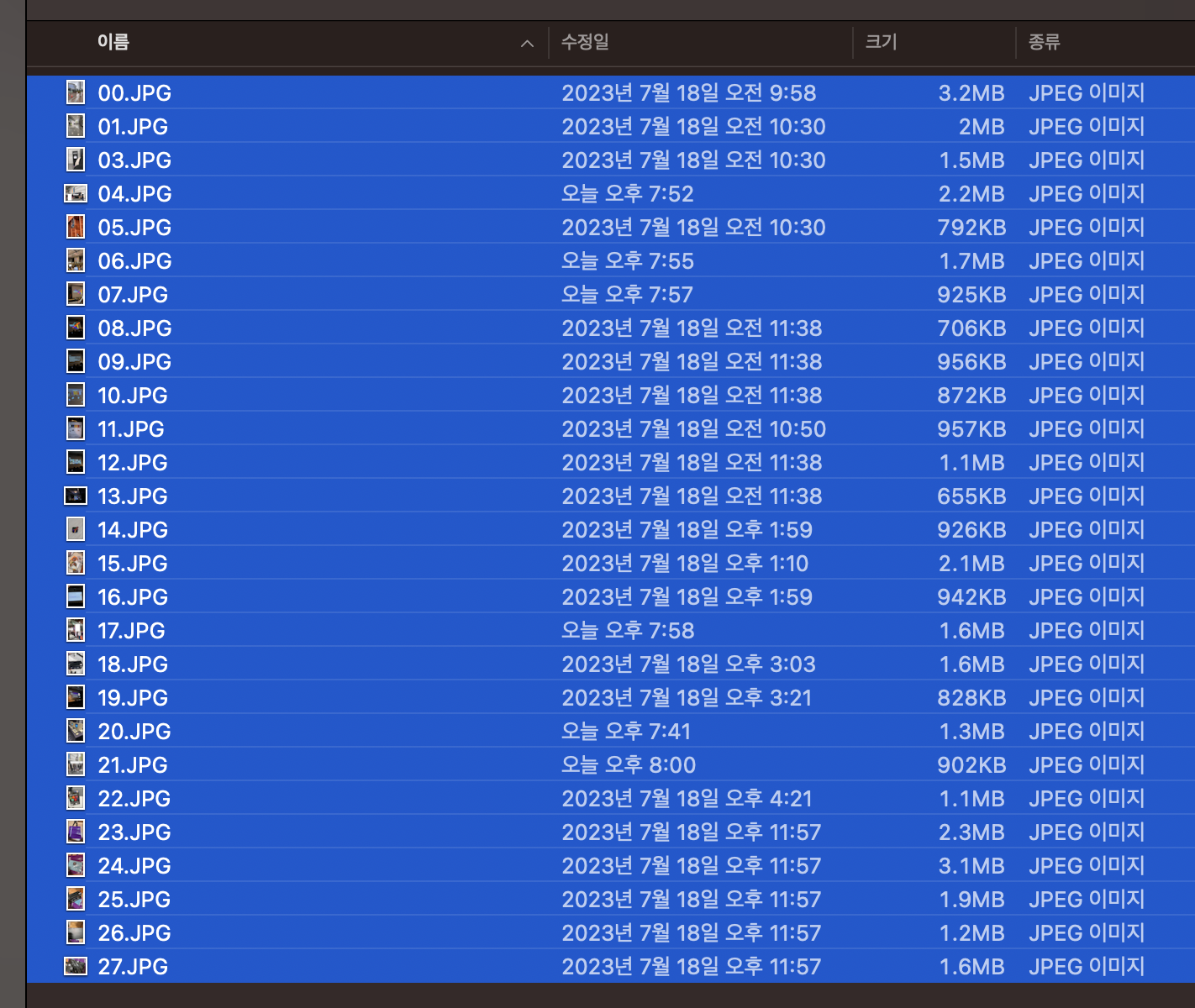Click the thumbnail icon of 27.JPG

pyautogui.click(x=76, y=966)
